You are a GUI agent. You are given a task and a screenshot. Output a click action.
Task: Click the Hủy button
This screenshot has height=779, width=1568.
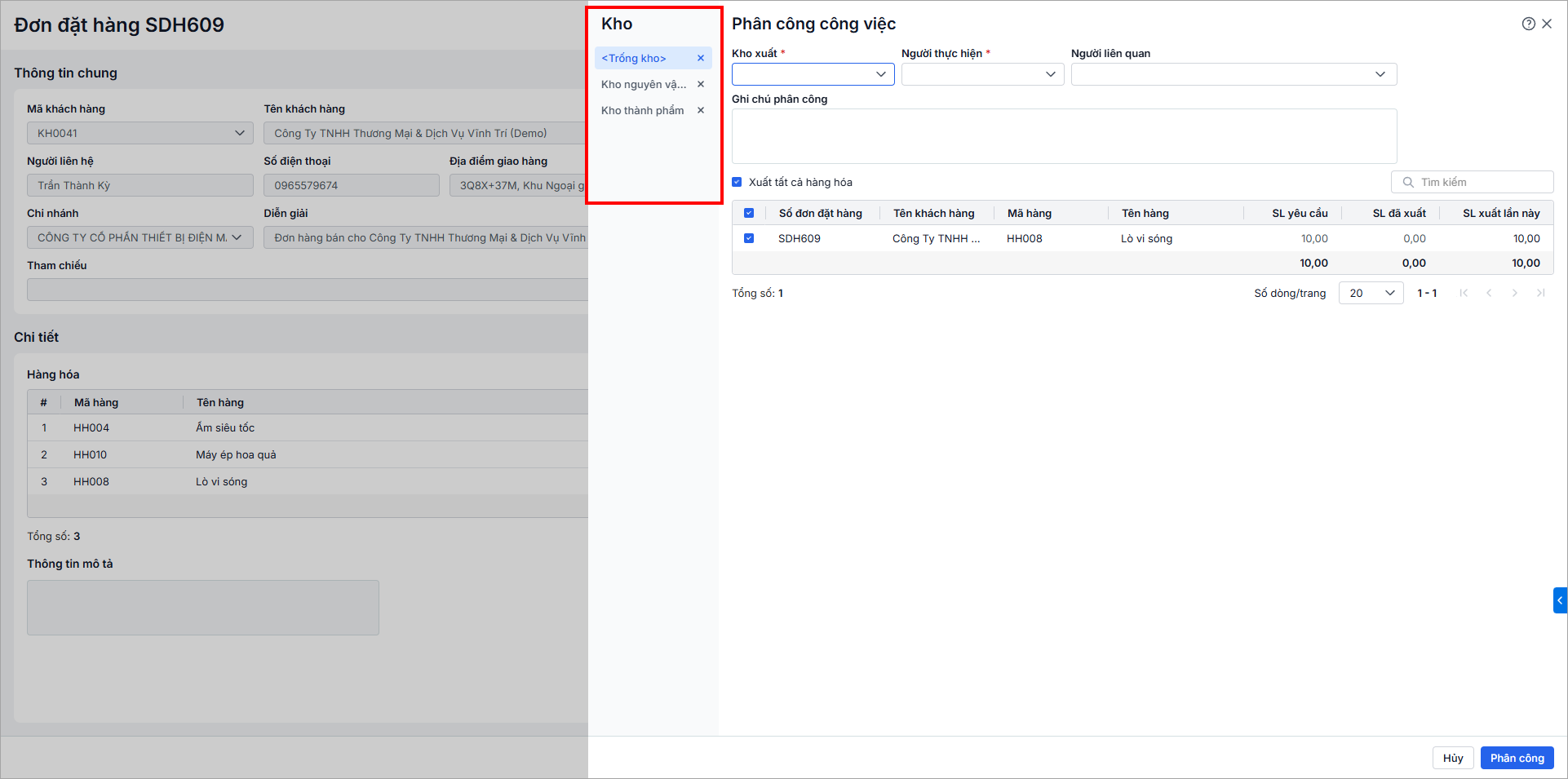[1452, 758]
